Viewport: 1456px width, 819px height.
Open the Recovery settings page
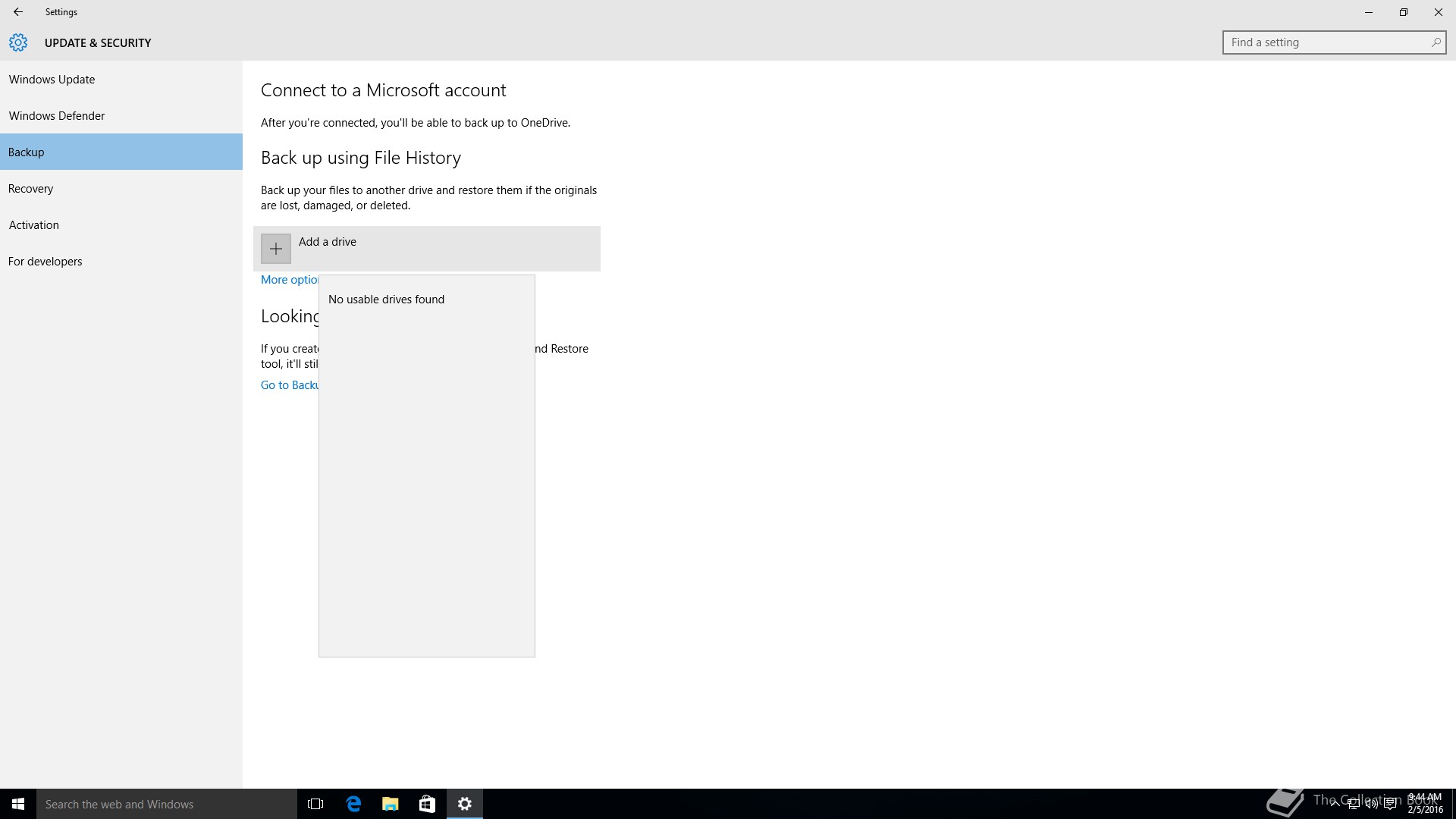(x=121, y=188)
